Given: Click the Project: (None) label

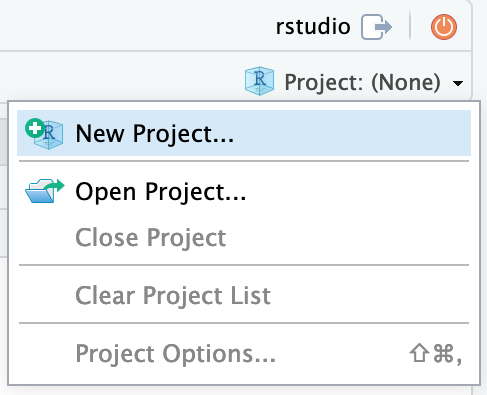Looking at the screenshot, I should pos(362,82).
